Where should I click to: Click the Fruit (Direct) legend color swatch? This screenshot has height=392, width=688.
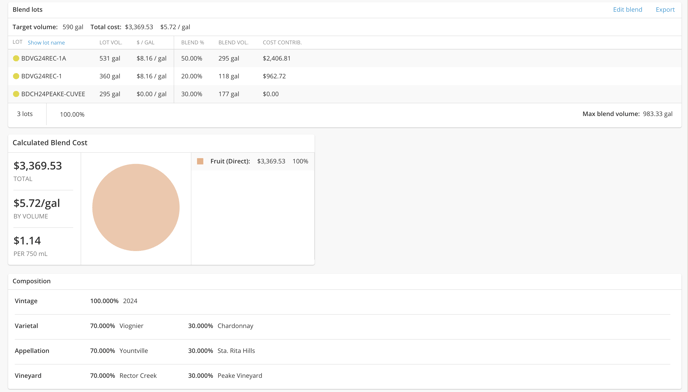[x=200, y=162]
